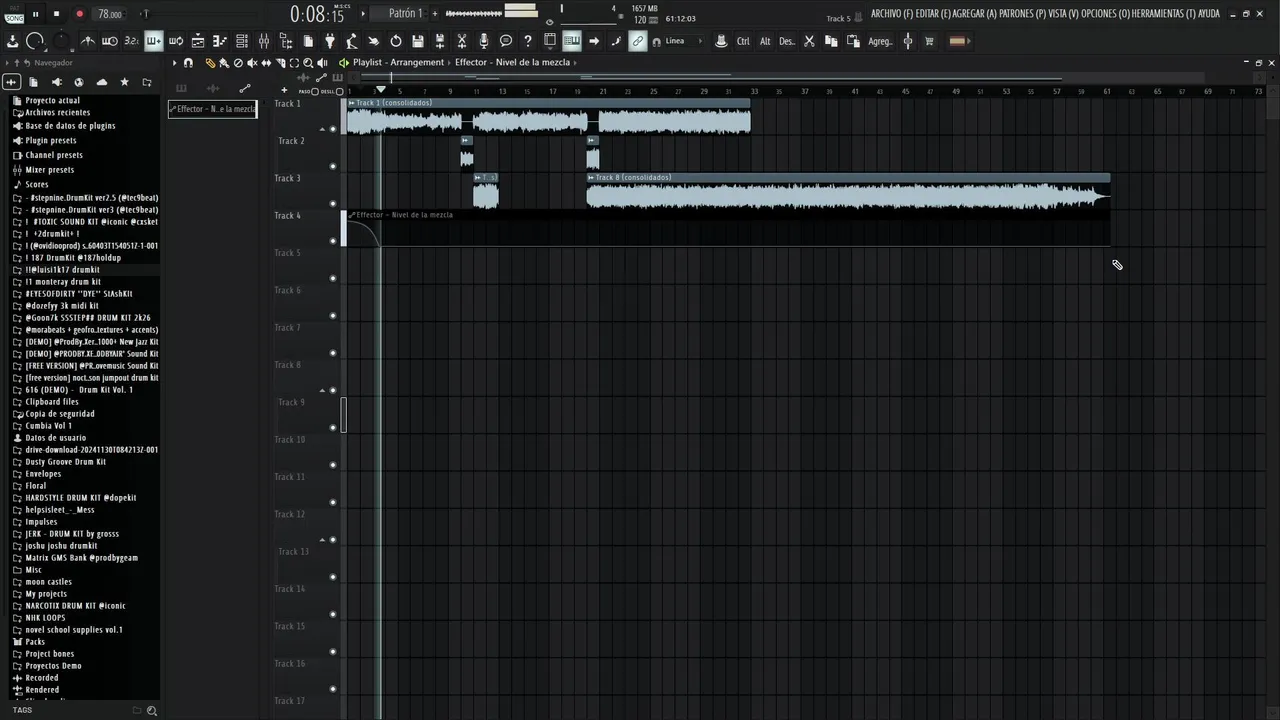This screenshot has height=720, width=1280.
Task: Click the wait-for-input icon in toolbar
Action: pos(110,41)
